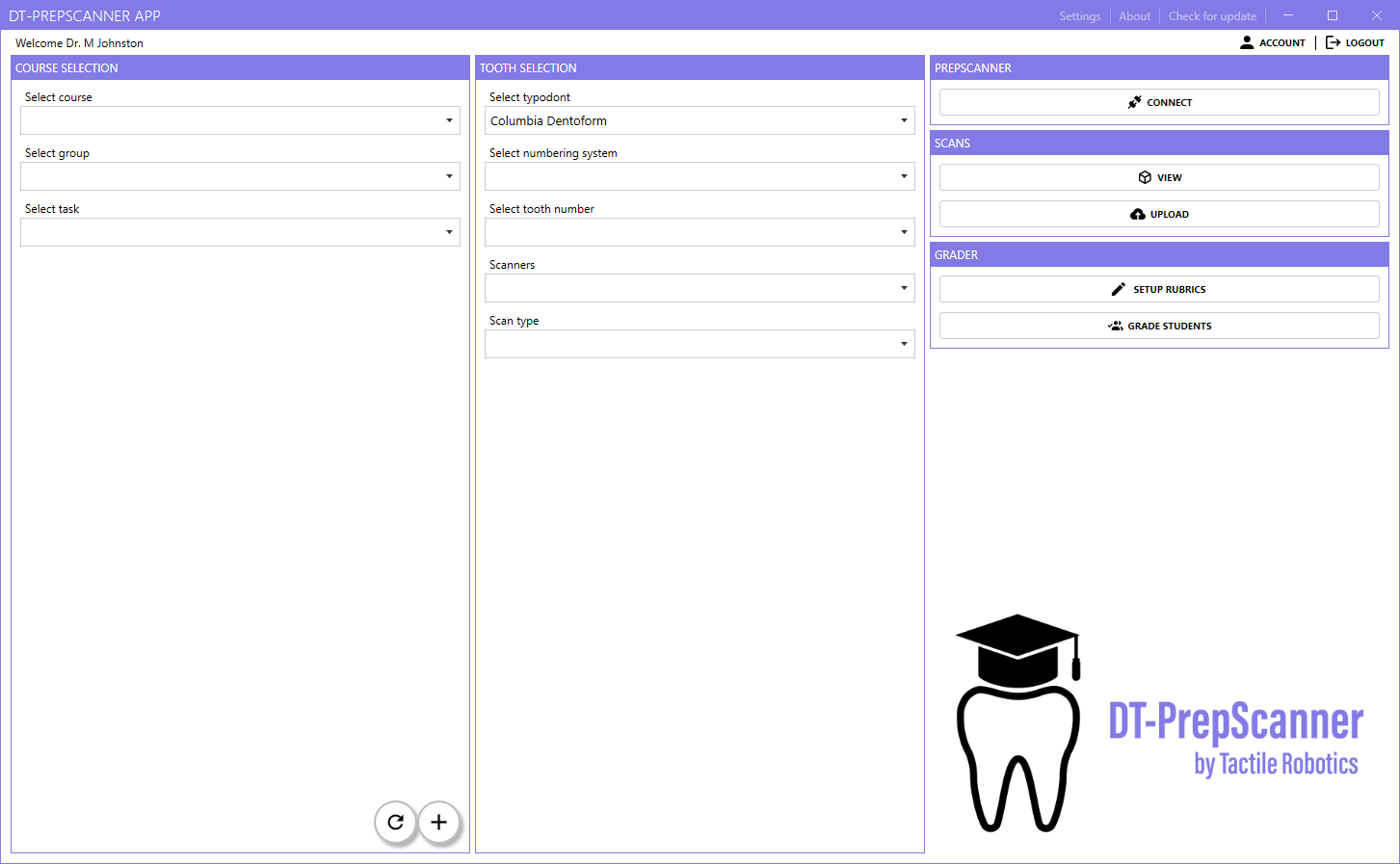1400x864 pixels.
Task: Click the Connect plug icon
Action: pos(1135,102)
